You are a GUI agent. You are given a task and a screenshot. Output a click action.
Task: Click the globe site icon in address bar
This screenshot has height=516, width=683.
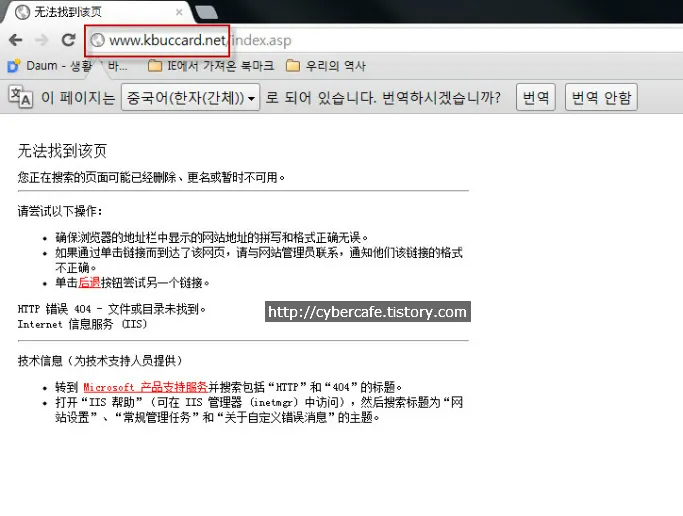click(x=97, y=41)
